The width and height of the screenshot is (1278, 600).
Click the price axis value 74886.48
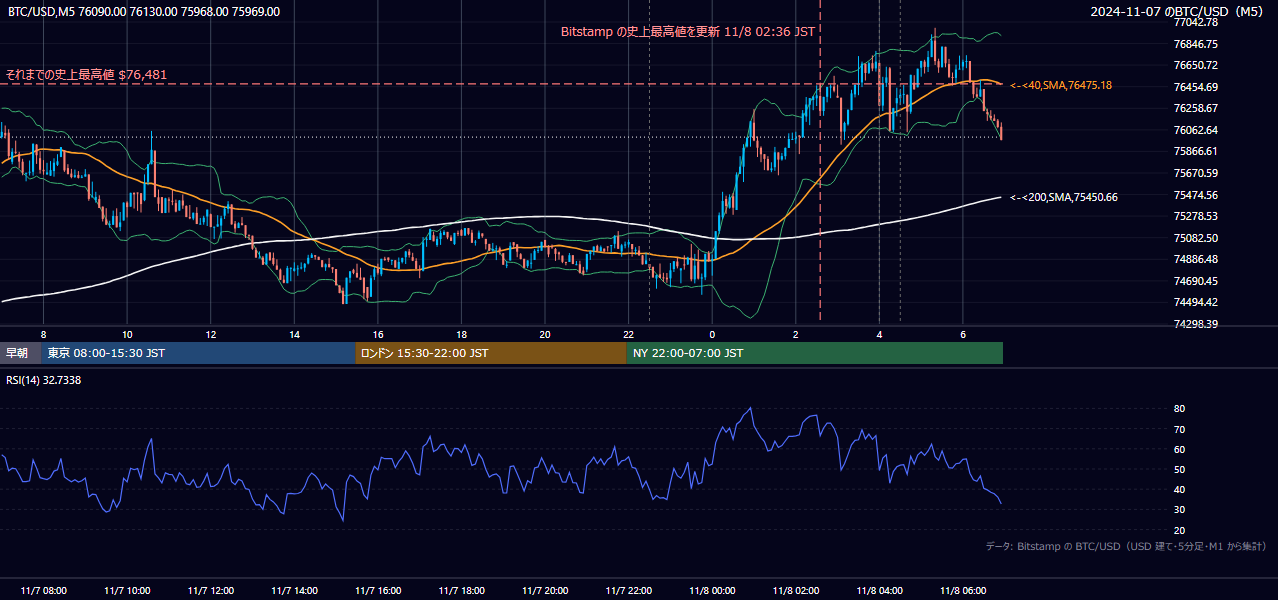tap(1195, 259)
